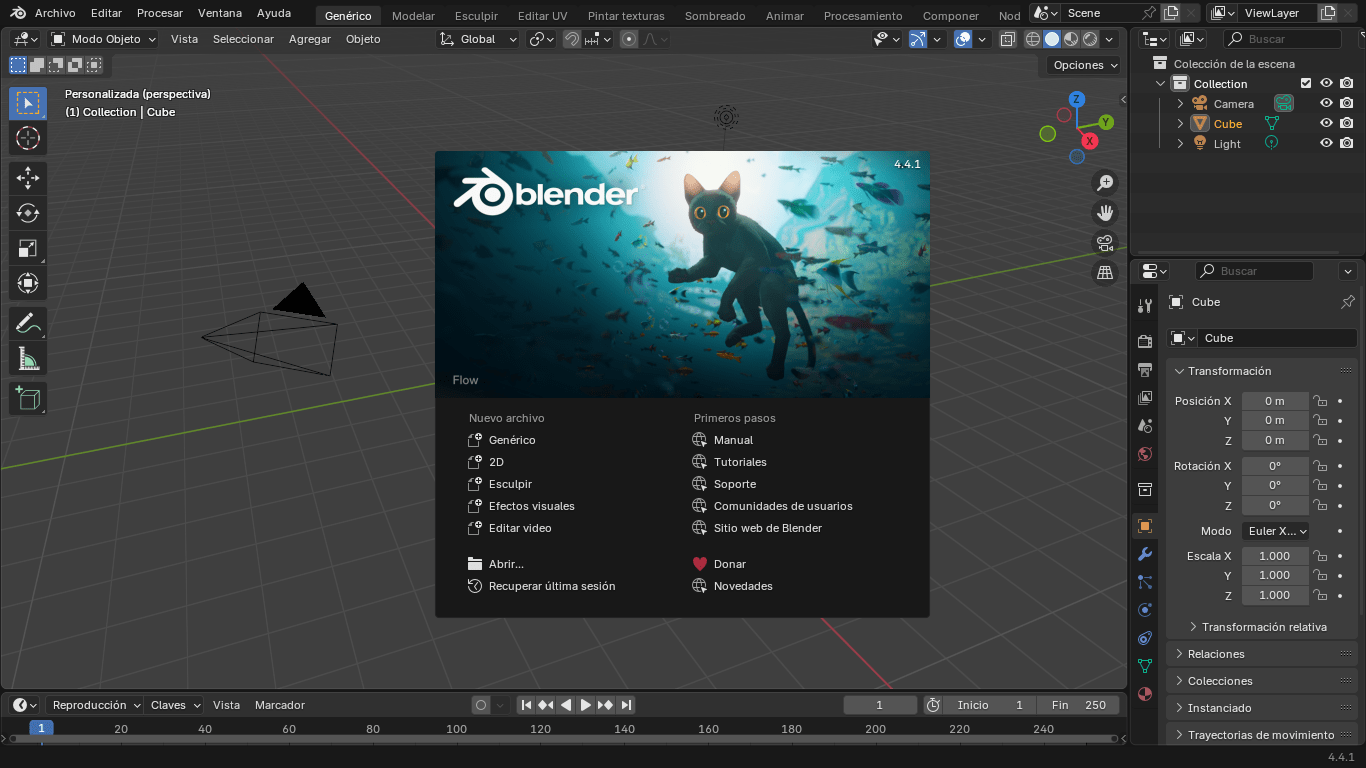Open the Global orientation dropdown
Image resolution: width=1366 pixels, height=768 pixels.
[479, 39]
